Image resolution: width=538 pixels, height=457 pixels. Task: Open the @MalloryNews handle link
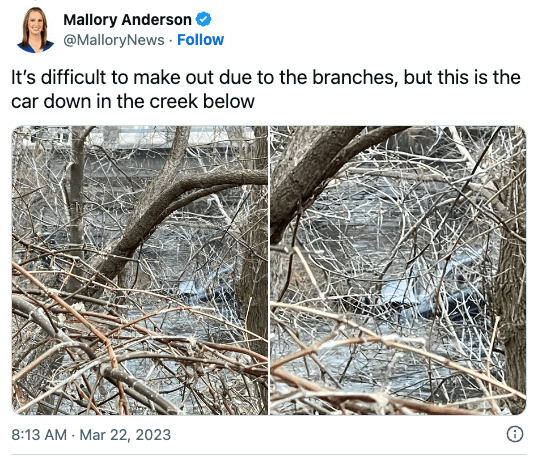coord(114,40)
